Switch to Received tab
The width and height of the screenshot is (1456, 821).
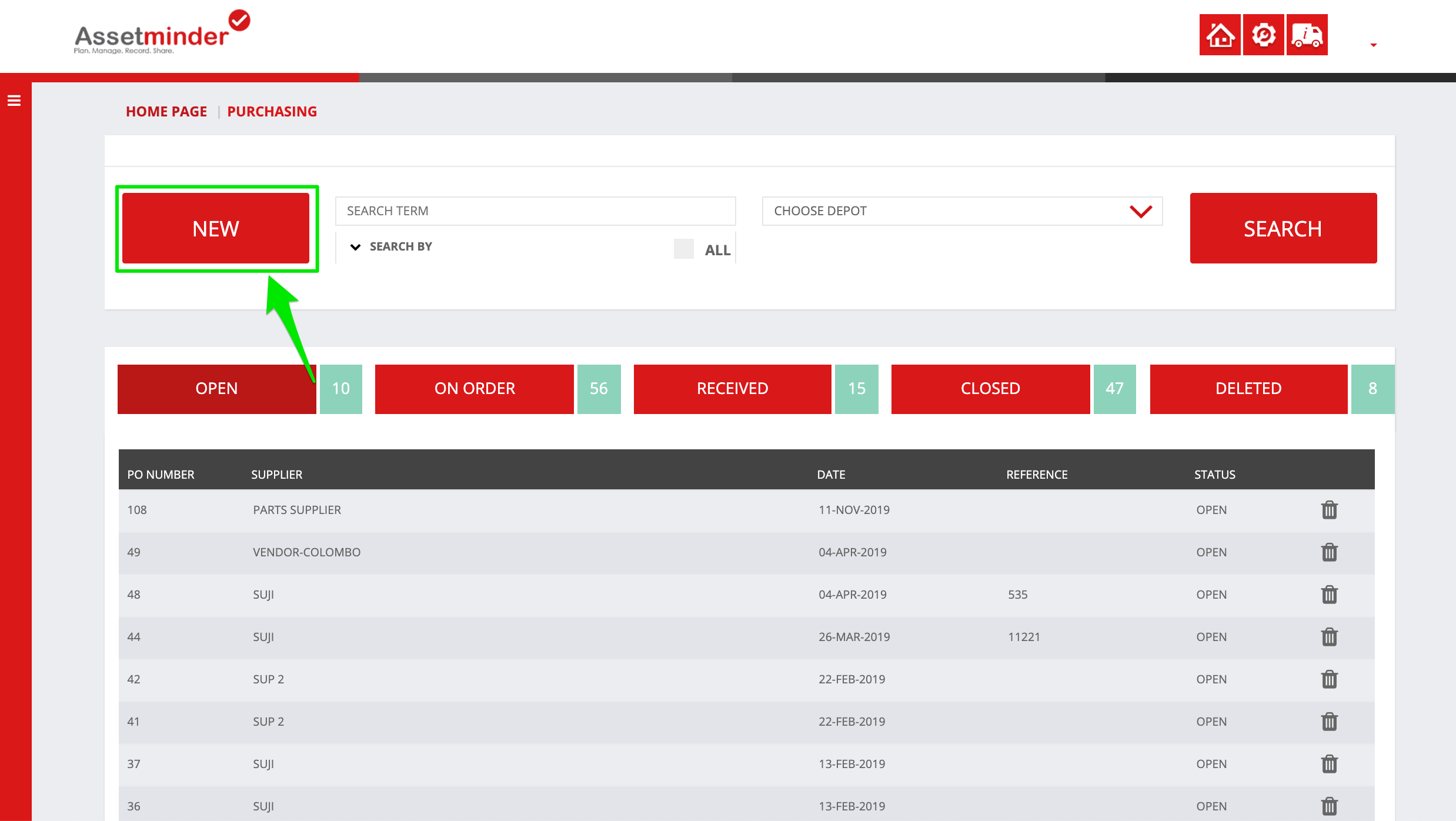[732, 389]
